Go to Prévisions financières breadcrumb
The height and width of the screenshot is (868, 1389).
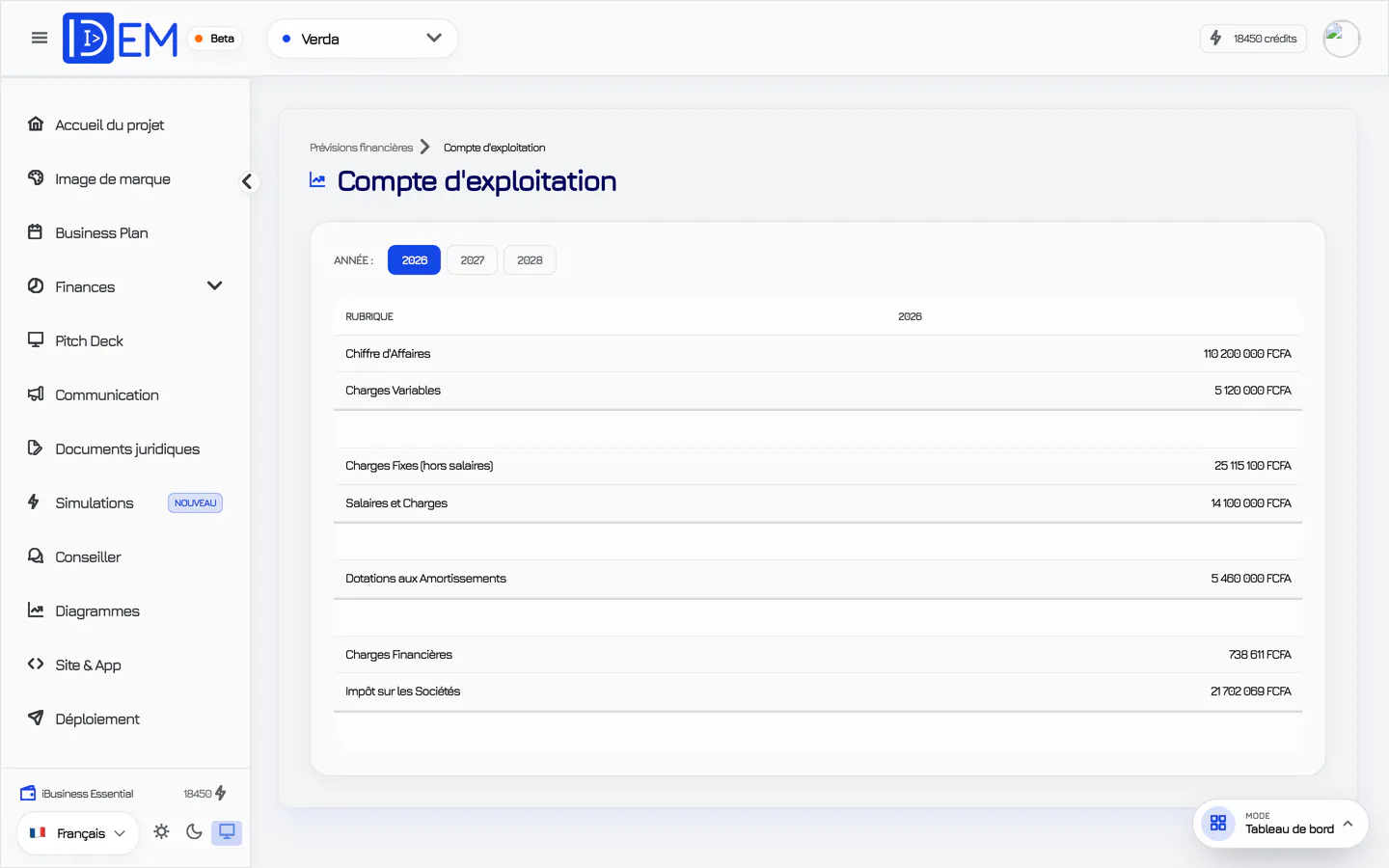(361, 148)
